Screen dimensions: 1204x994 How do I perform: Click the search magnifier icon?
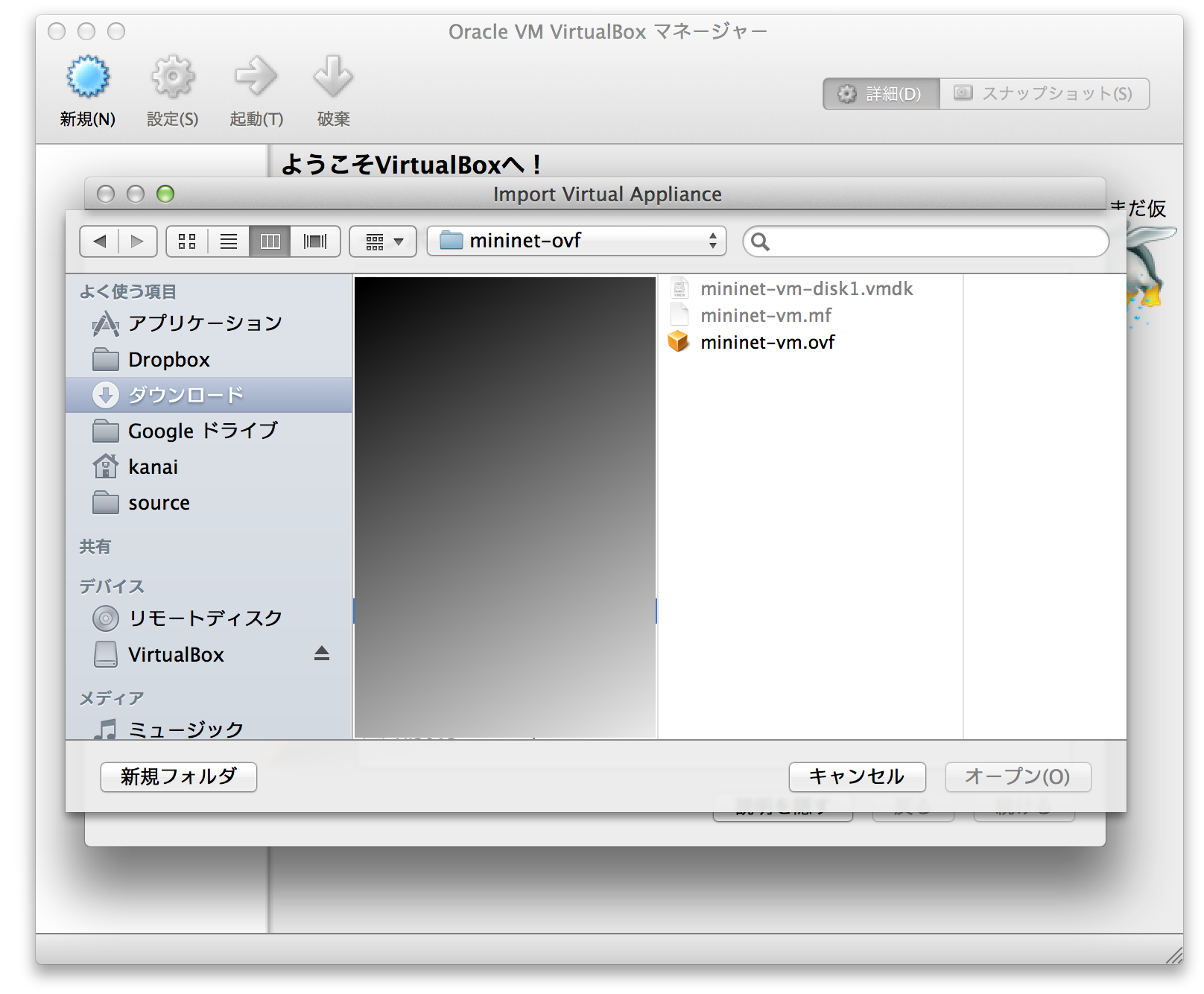tap(760, 241)
